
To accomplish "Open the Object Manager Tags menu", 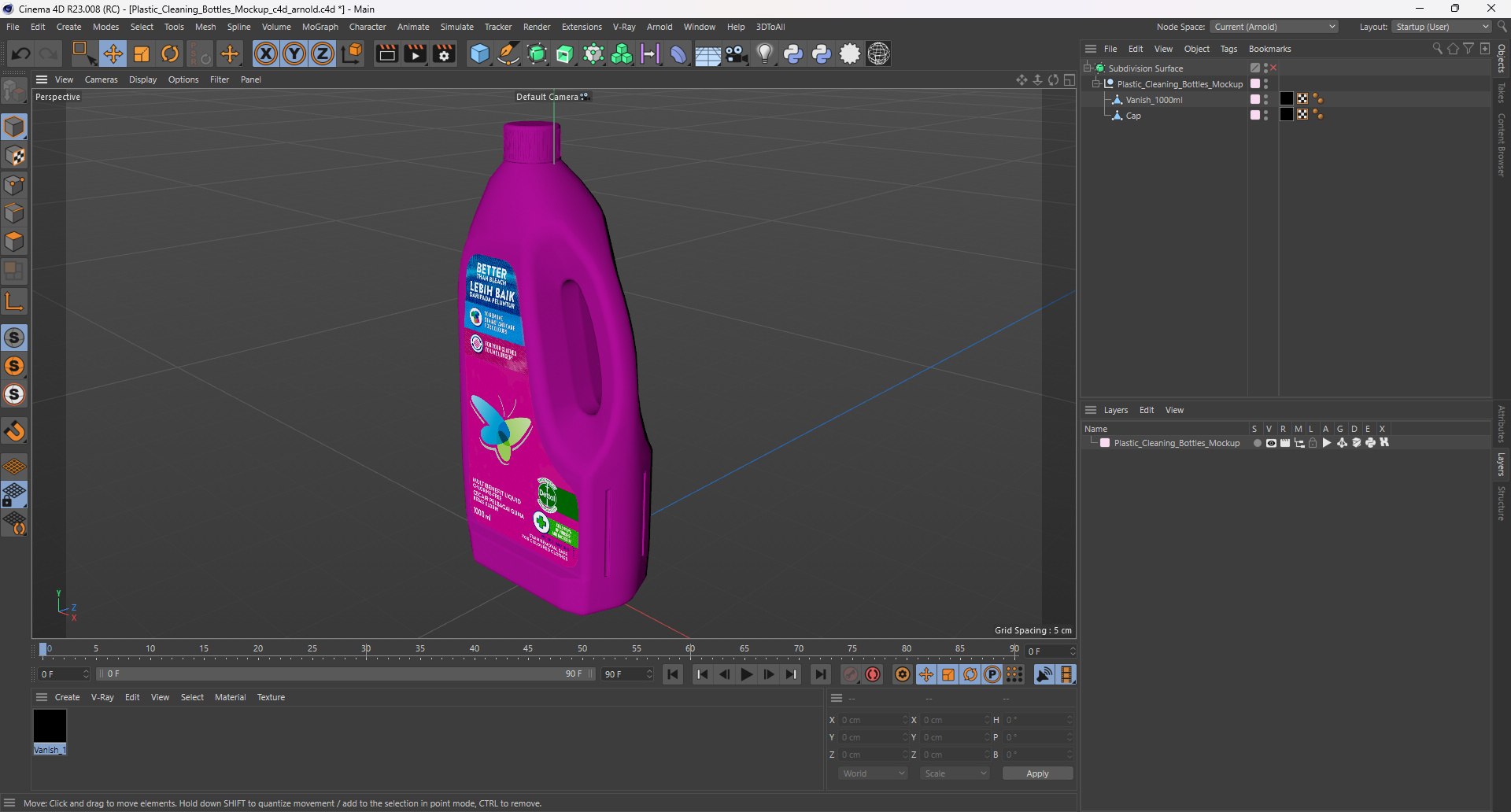I will (1228, 49).
